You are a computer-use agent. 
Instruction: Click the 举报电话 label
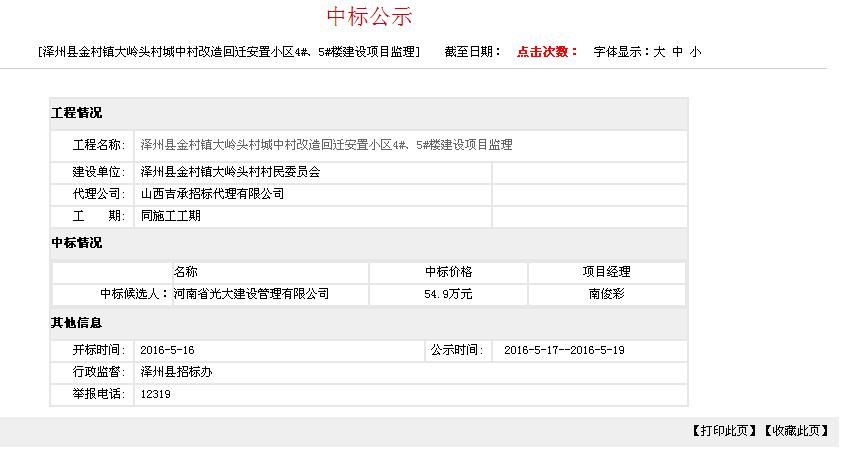(99, 394)
